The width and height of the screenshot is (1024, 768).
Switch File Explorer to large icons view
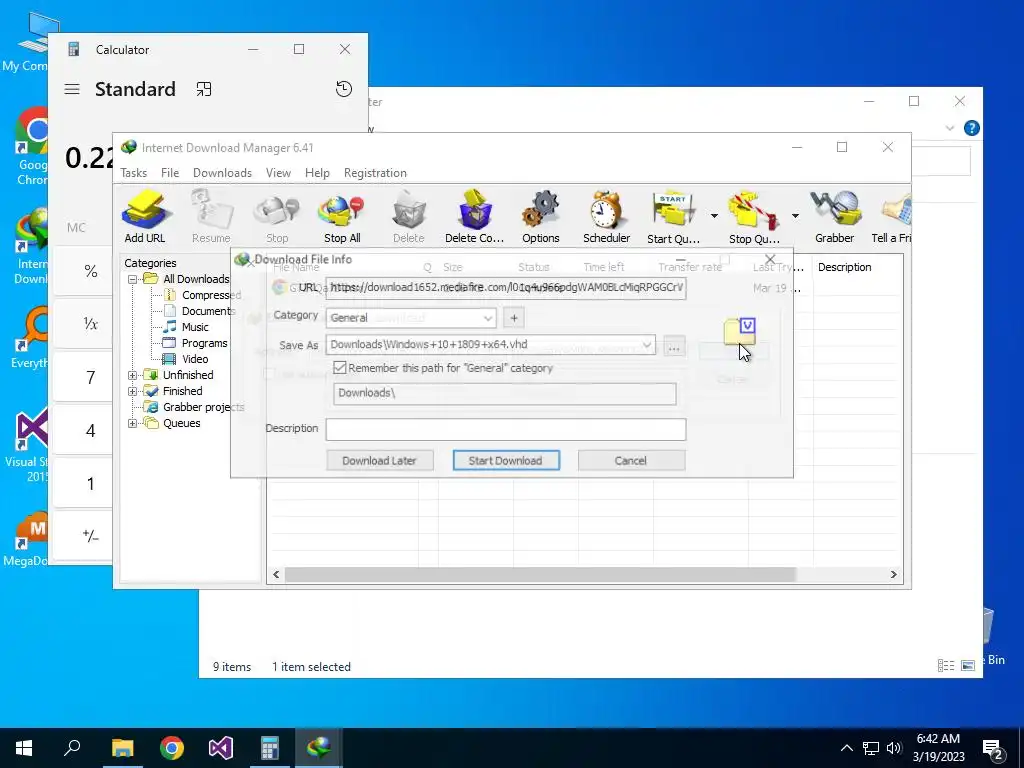(x=968, y=665)
